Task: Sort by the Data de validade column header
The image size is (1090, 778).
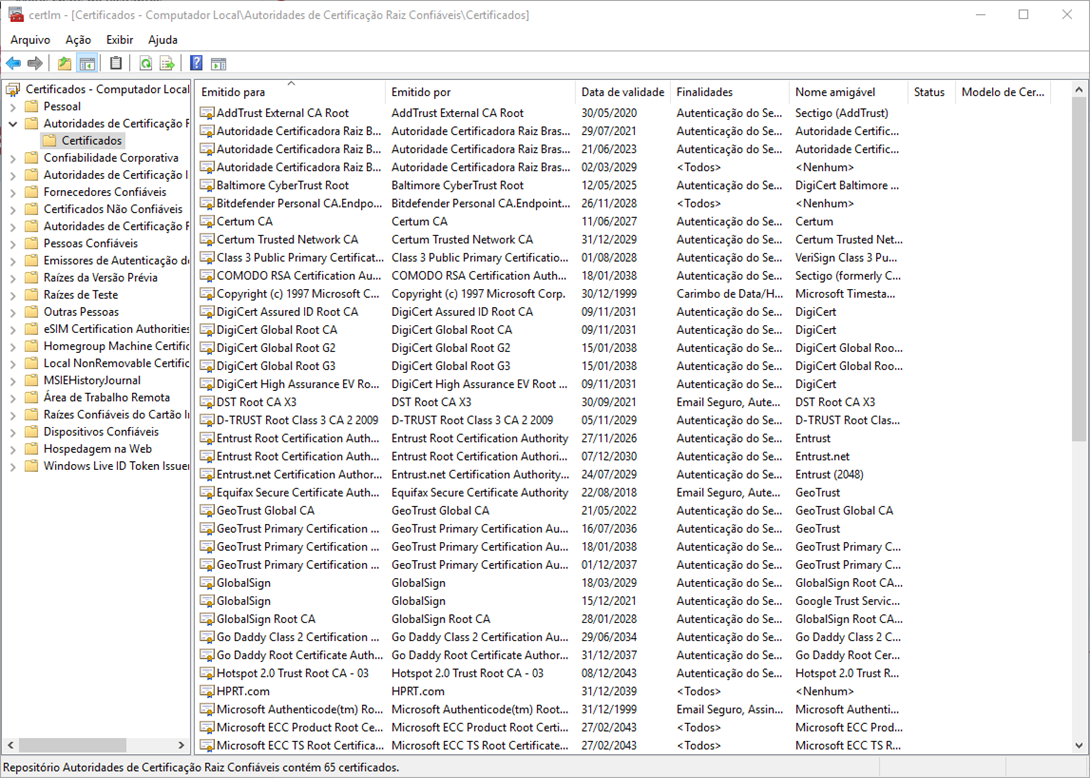Action: pos(623,92)
